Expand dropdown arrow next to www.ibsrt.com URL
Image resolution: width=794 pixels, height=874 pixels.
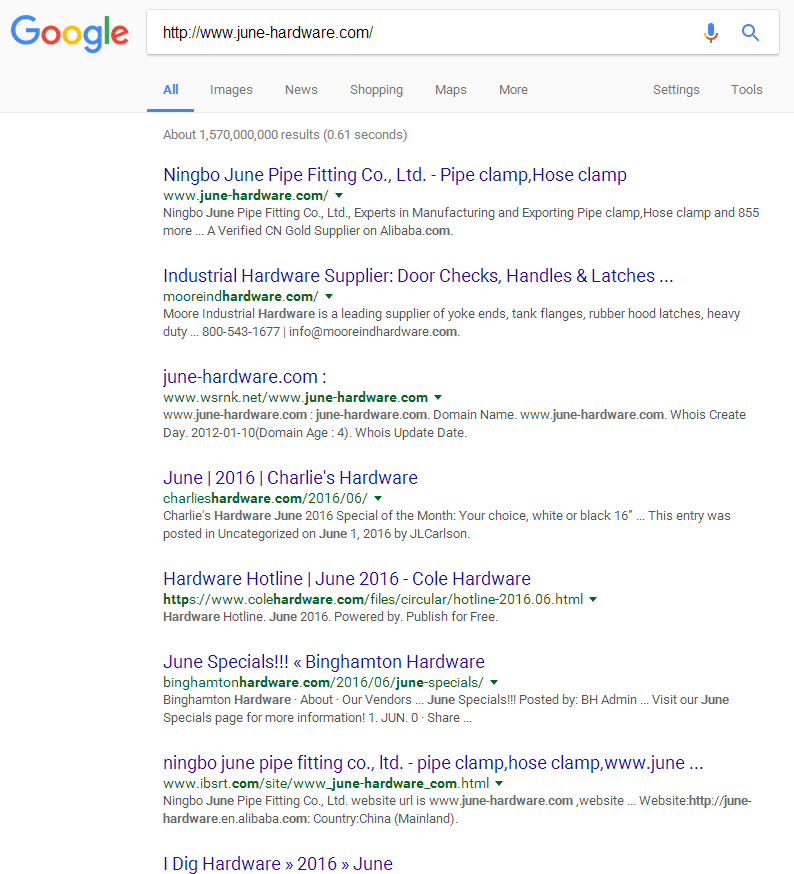point(499,783)
